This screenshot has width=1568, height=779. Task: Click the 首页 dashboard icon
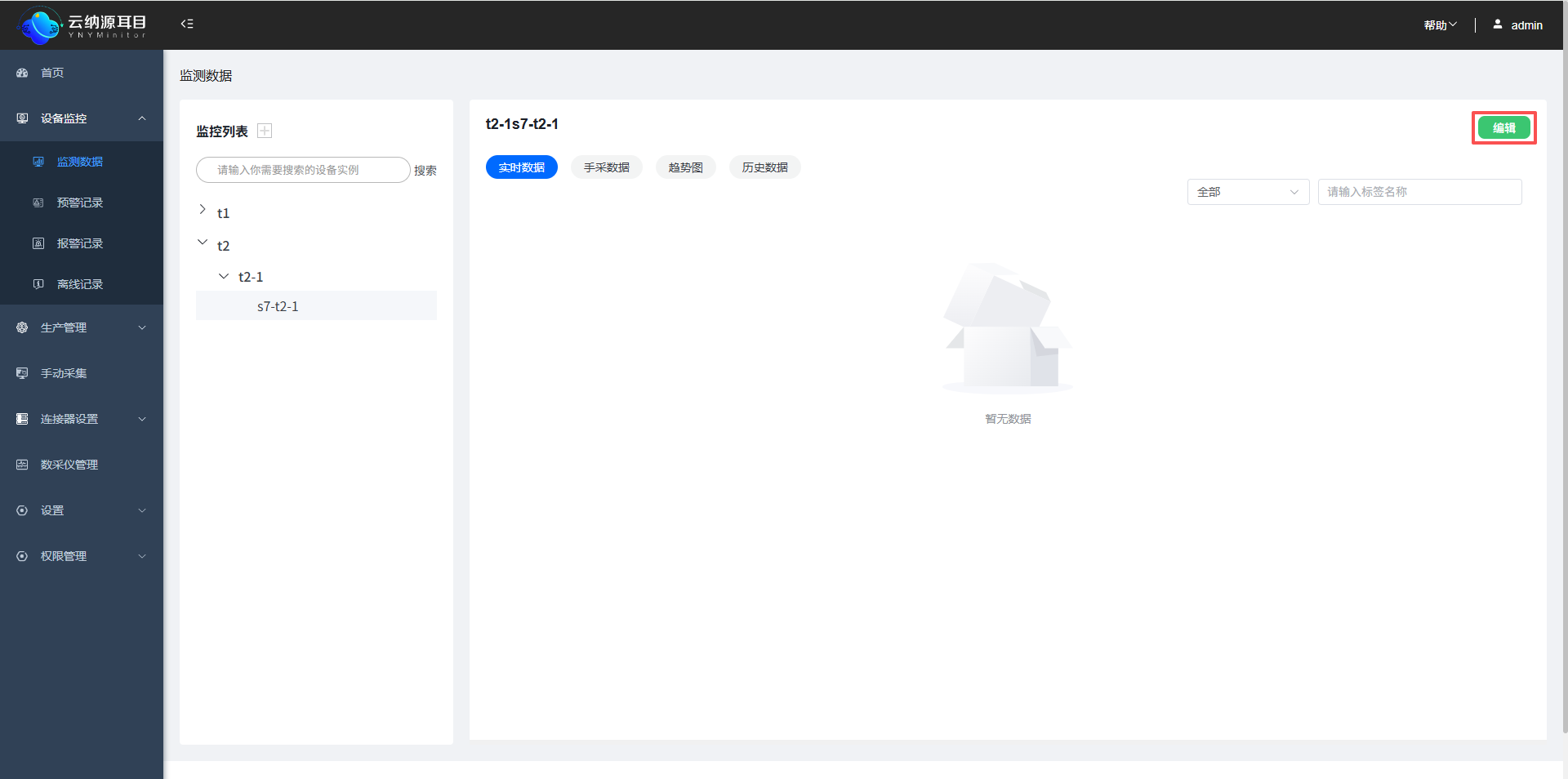click(22, 73)
